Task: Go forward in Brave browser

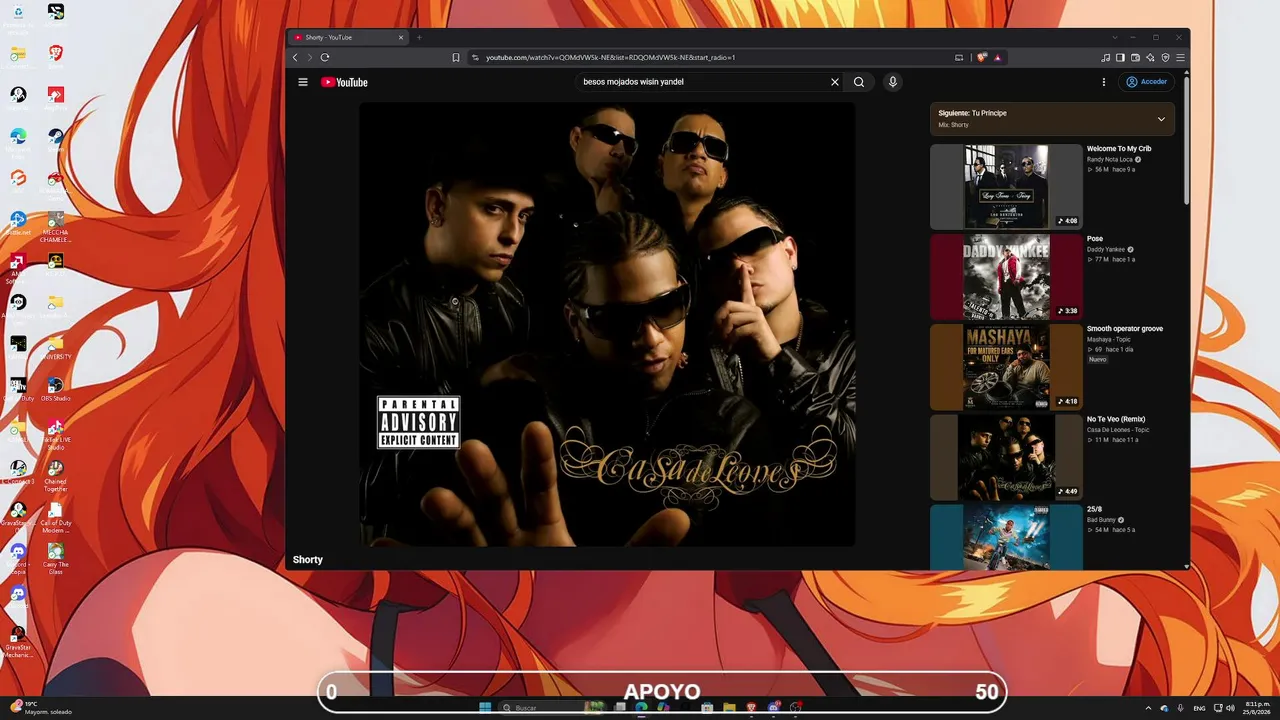Action: point(309,58)
